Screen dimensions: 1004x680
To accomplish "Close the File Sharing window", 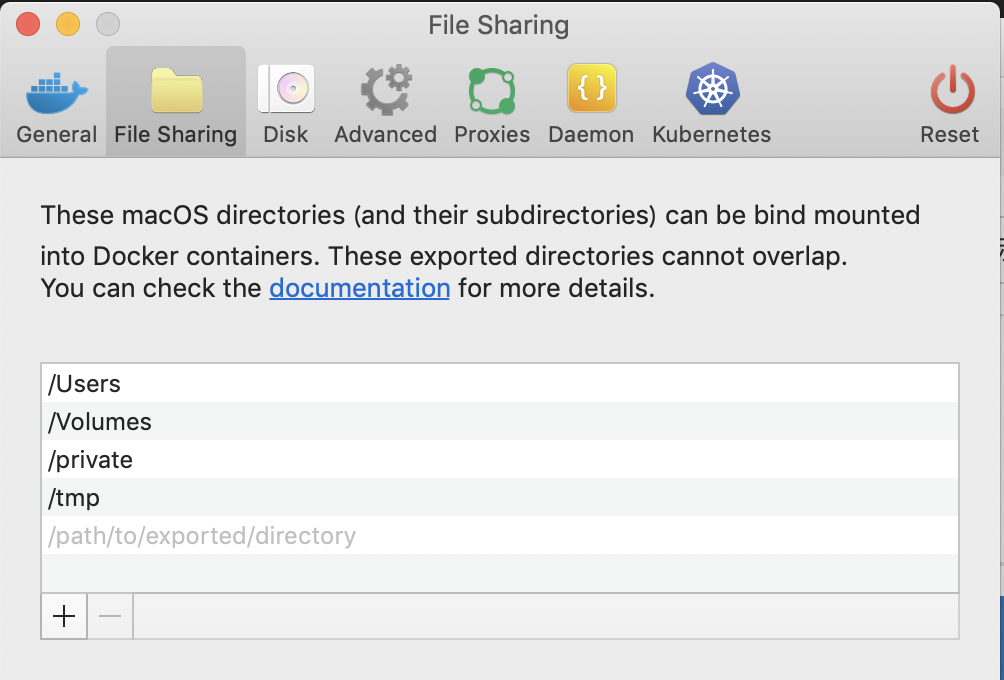I will coord(28,24).
